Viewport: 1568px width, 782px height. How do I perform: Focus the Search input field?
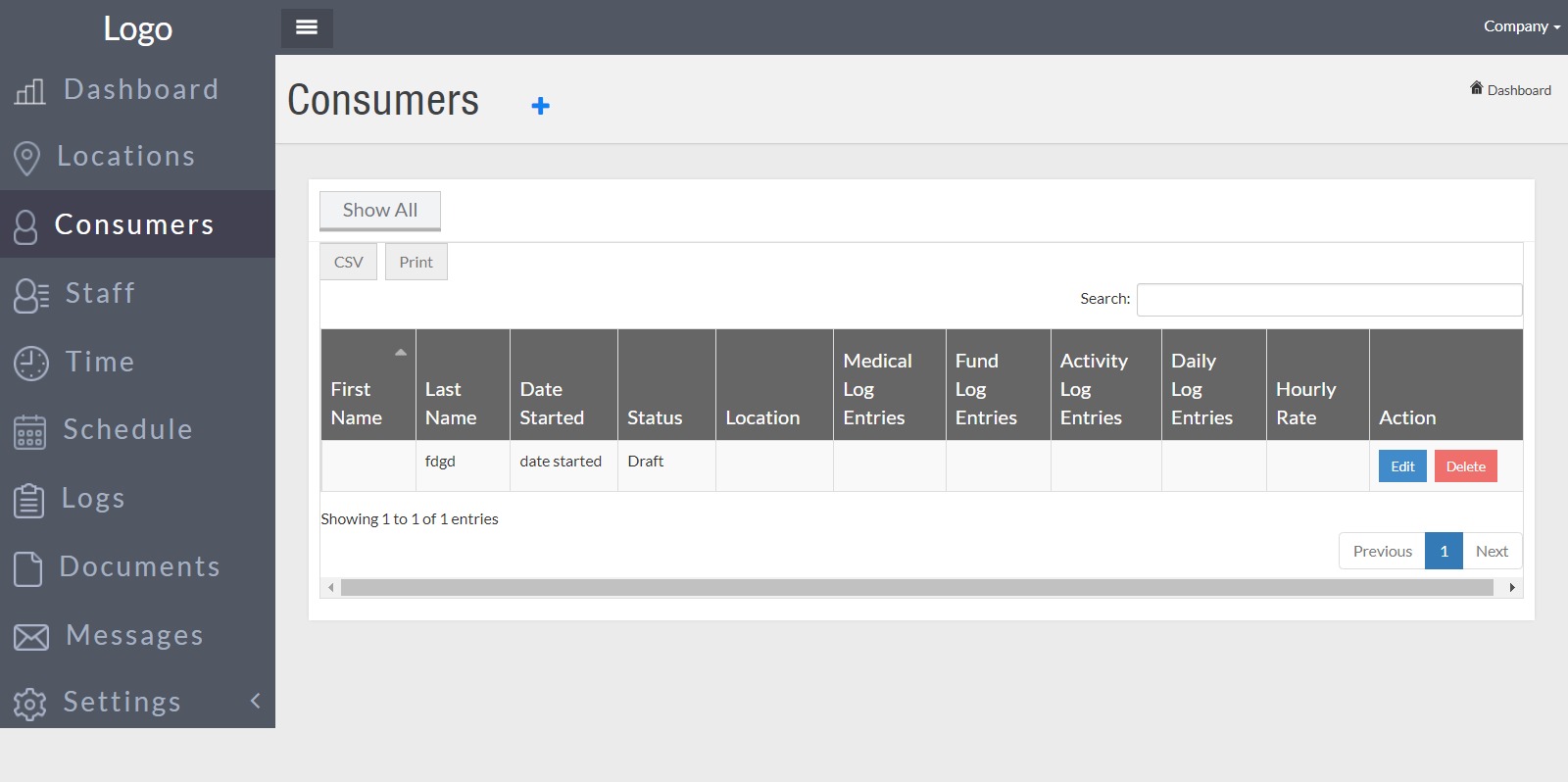pos(1330,300)
